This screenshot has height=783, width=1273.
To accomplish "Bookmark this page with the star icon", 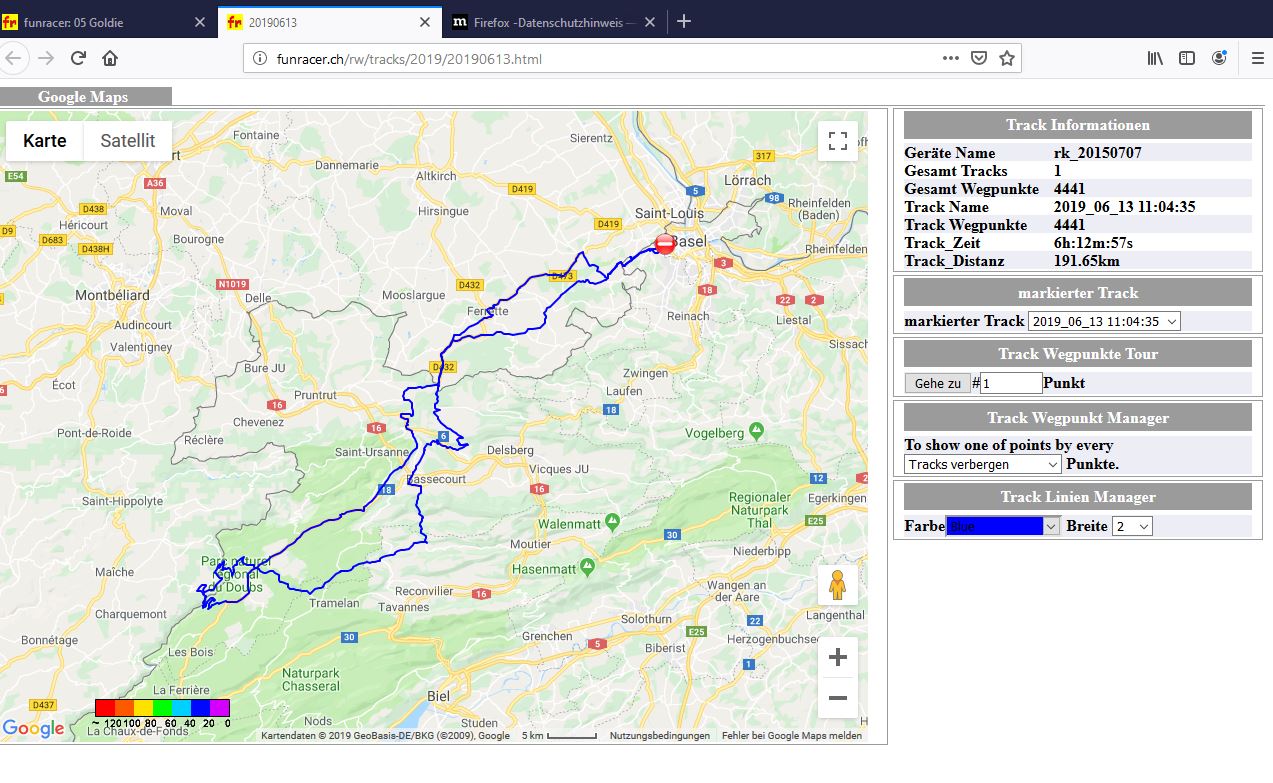I will [x=1007, y=58].
